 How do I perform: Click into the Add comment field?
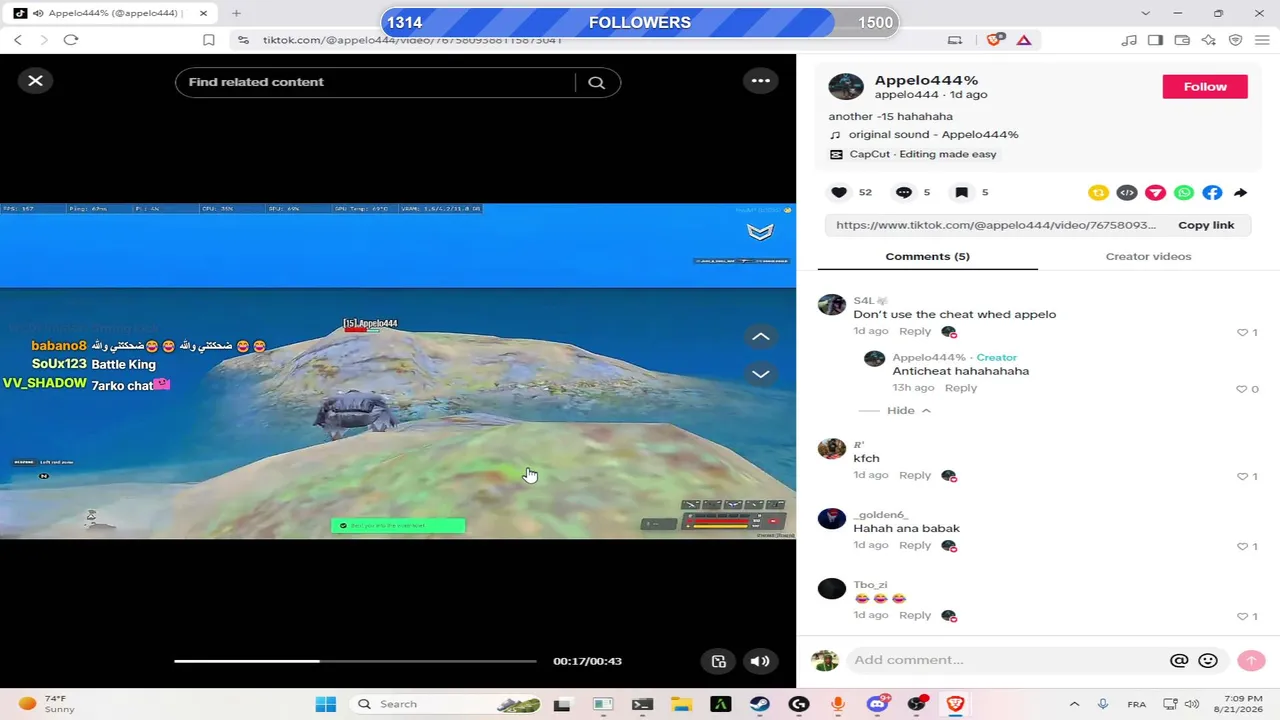pyautogui.click(x=1005, y=660)
